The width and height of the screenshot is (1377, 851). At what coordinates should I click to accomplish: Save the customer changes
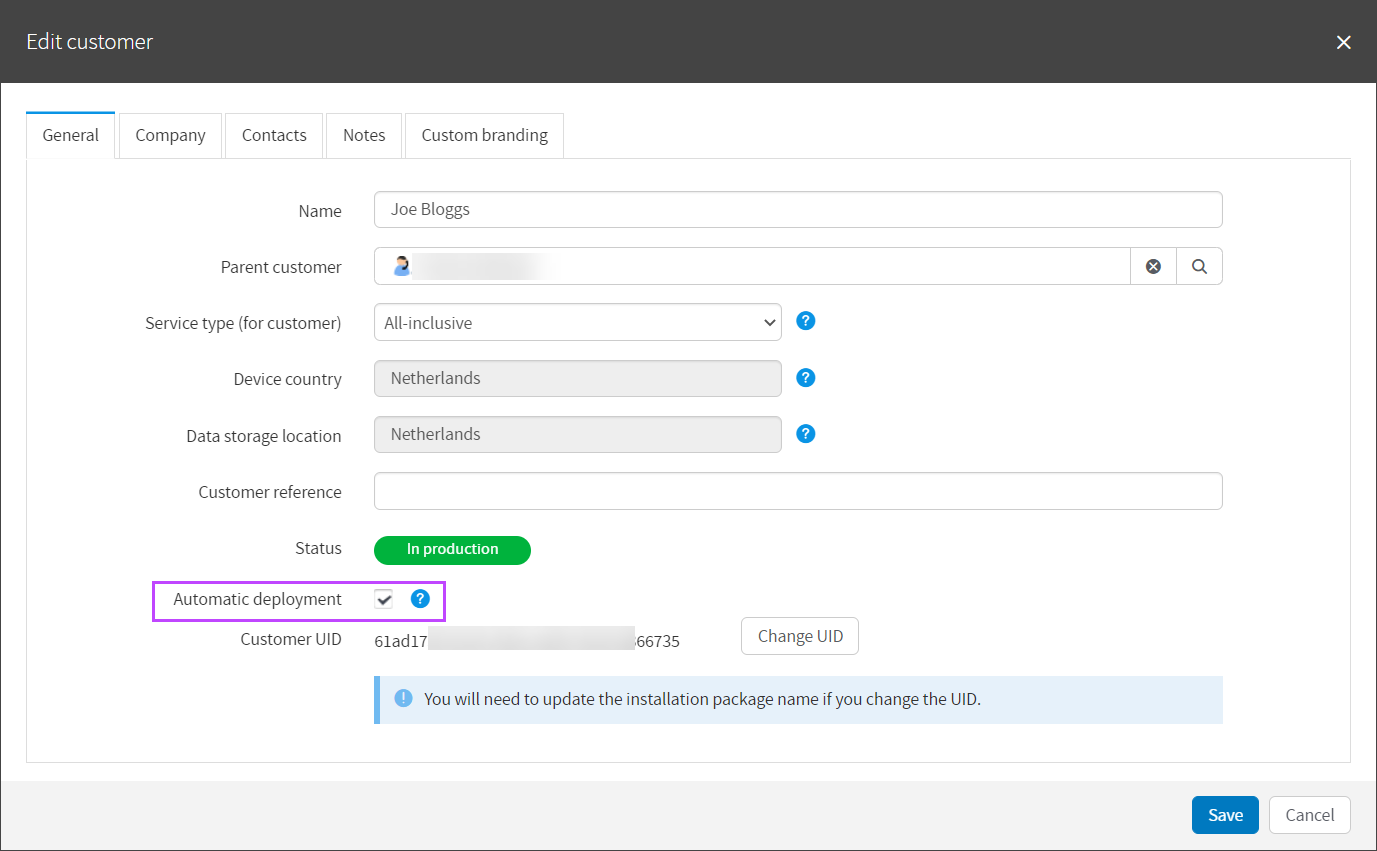1224,815
